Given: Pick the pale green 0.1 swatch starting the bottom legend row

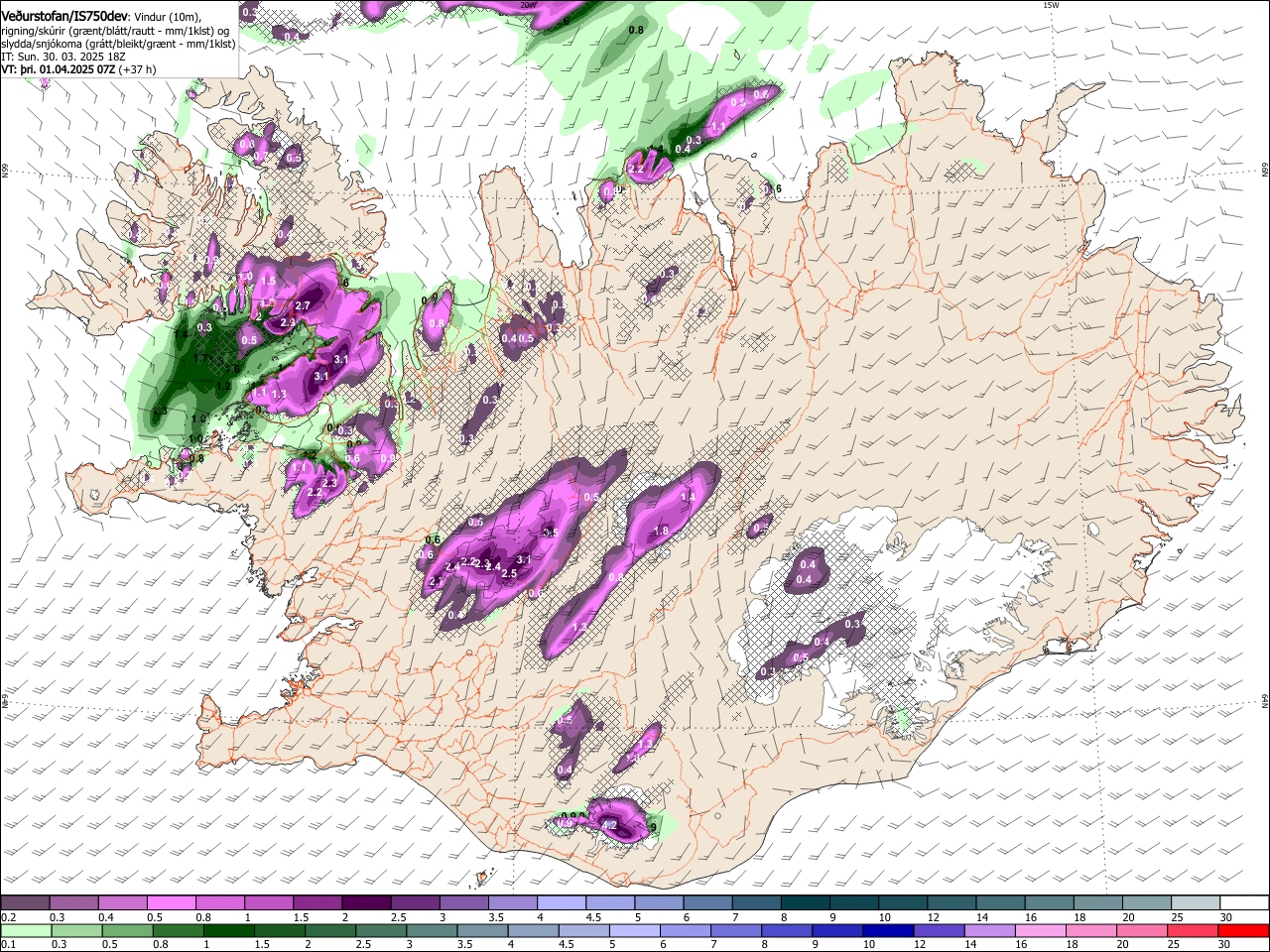Looking at the screenshot, I should pos(25,930).
